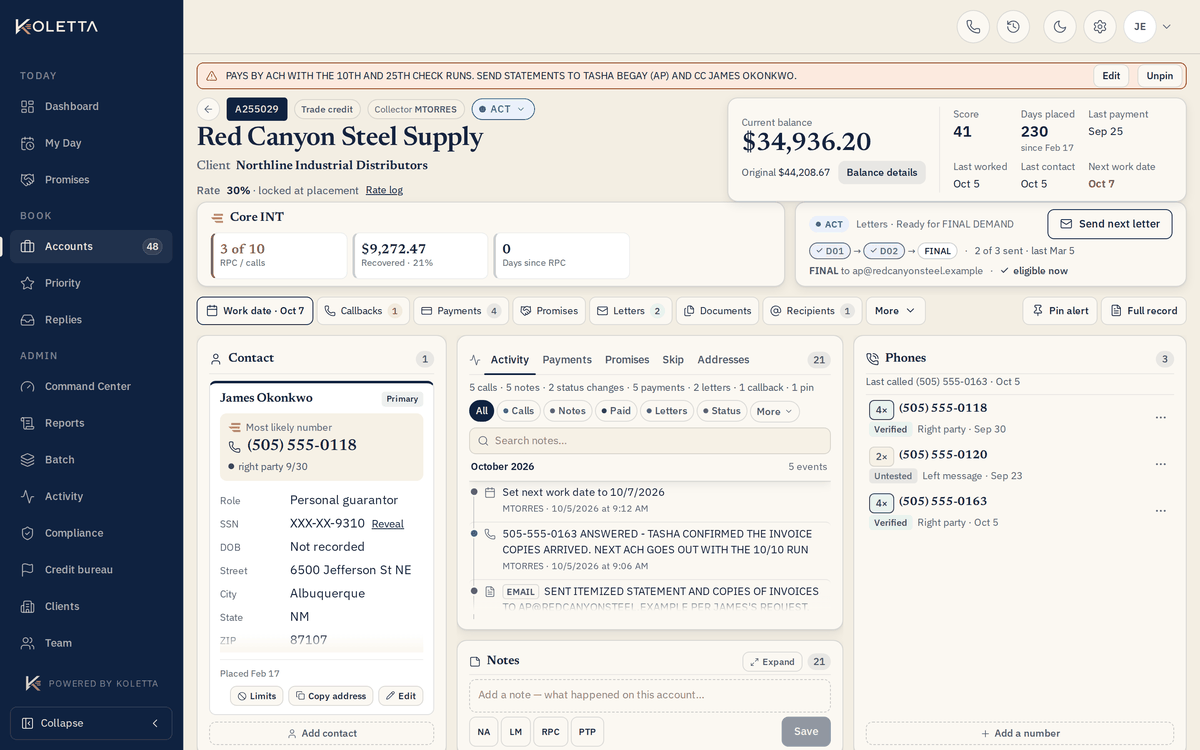1200x750 pixels.
Task: Click the D01 letter step chip
Action: pyautogui.click(x=829, y=251)
